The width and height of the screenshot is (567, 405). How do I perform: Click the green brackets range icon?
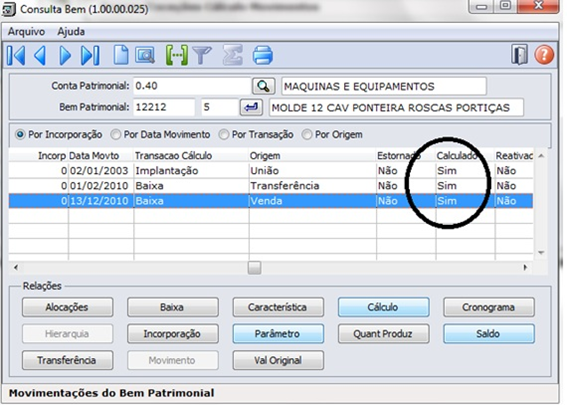pyautogui.click(x=176, y=55)
